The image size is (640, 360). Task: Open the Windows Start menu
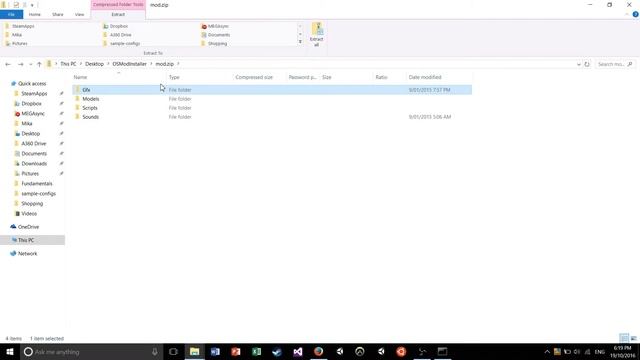(10, 351)
